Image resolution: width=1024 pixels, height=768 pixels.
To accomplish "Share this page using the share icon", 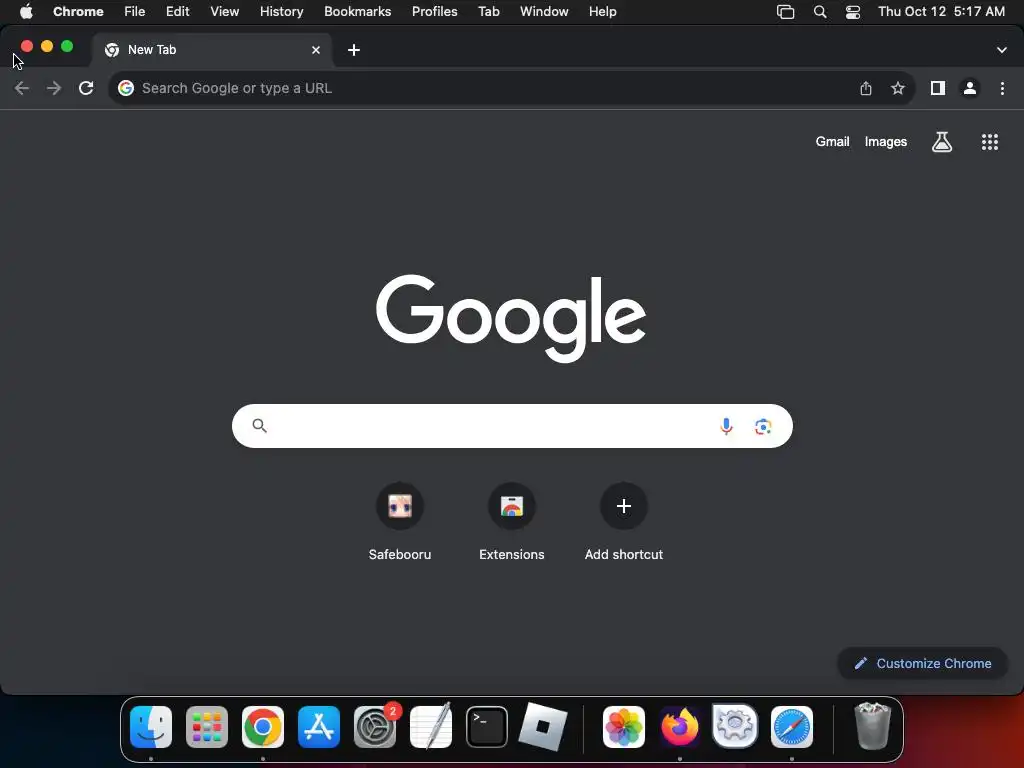I will [x=865, y=88].
